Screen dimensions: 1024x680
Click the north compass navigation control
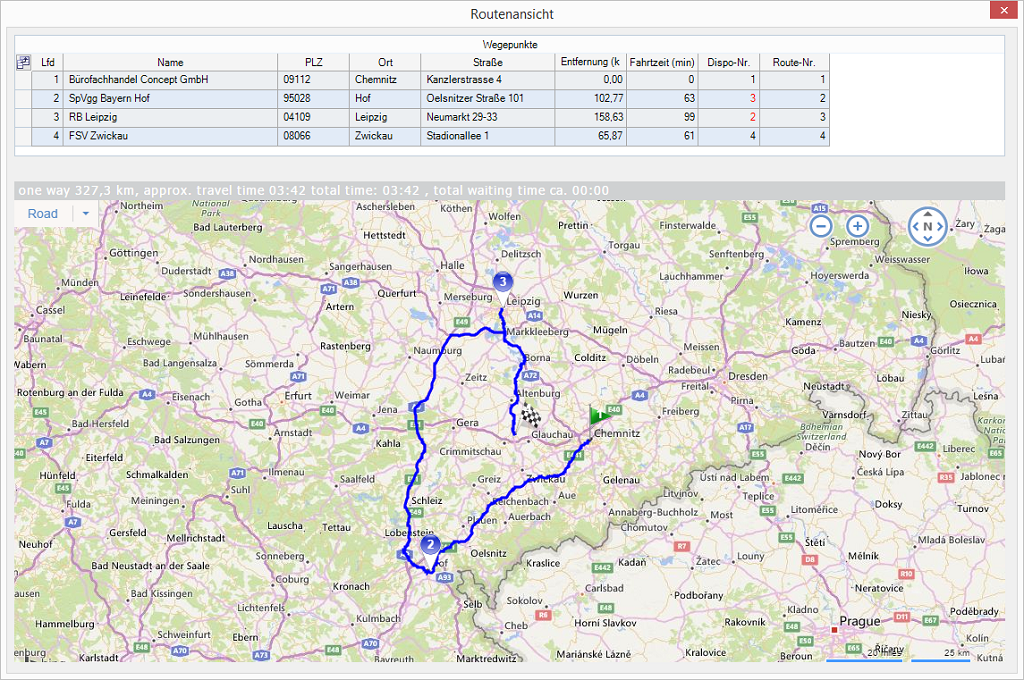click(x=927, y=227)
